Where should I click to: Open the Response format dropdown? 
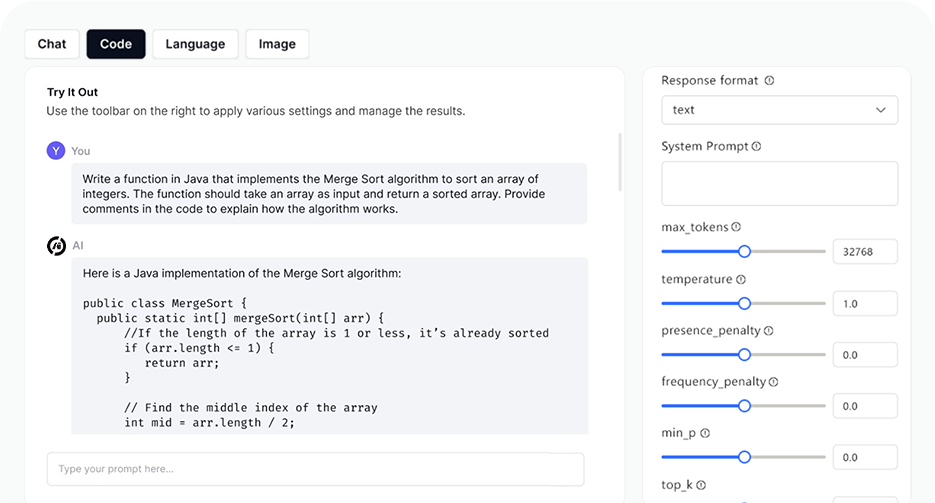[x=779, y=110]
